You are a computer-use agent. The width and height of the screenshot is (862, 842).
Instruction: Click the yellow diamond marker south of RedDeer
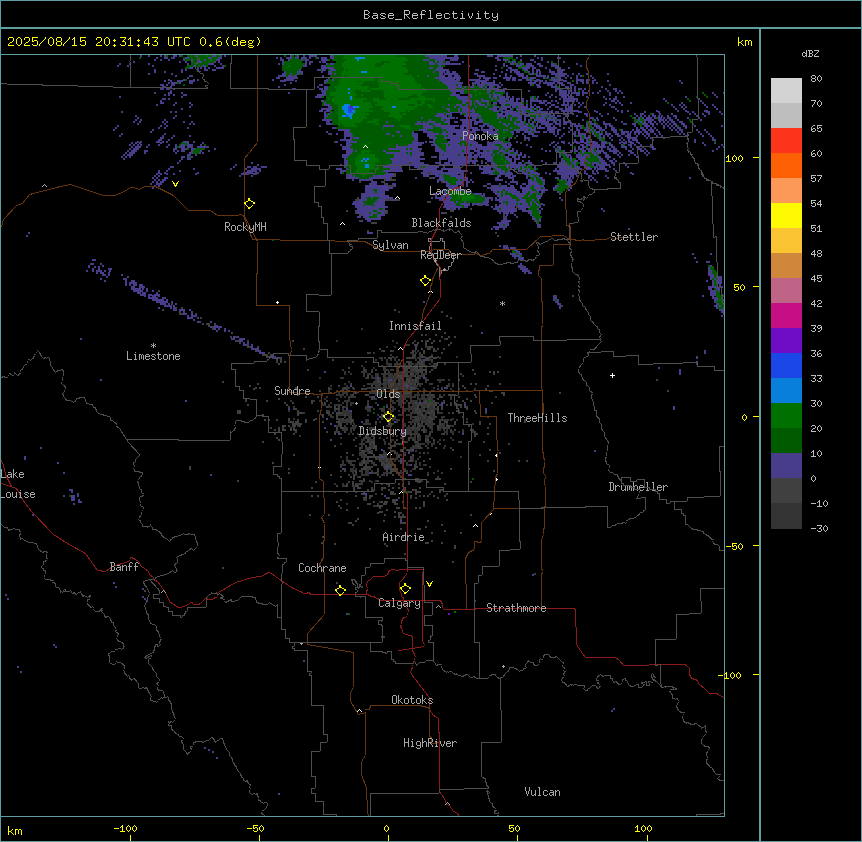tap(426, 281)
